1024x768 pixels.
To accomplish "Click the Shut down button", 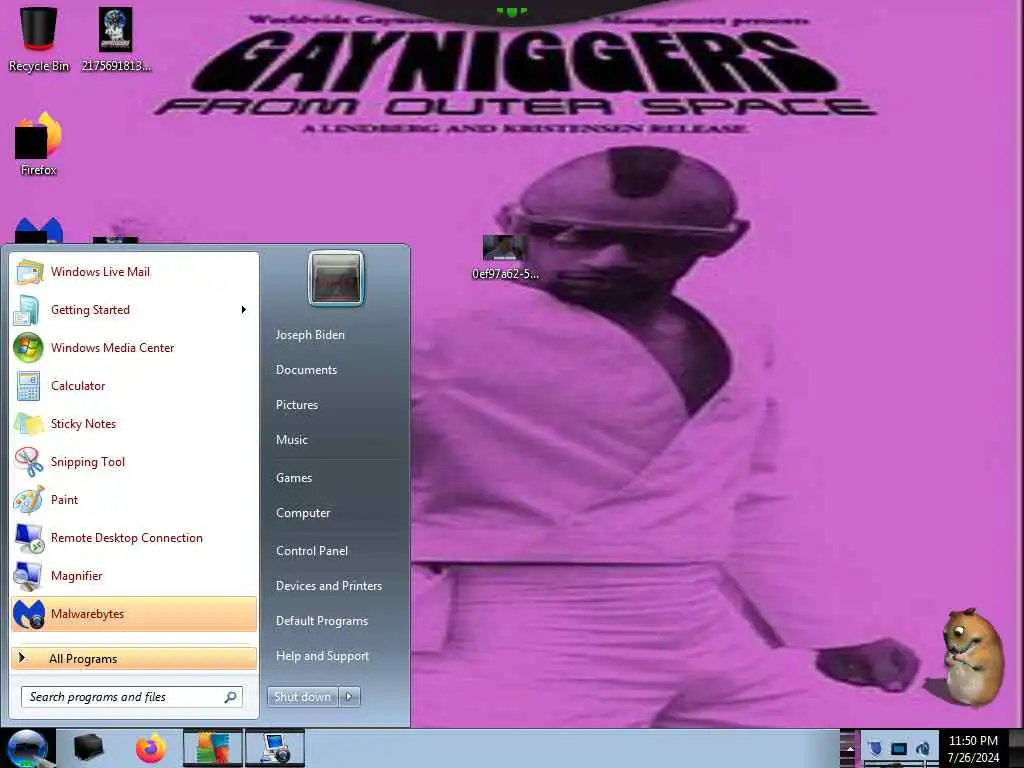I will coord(302,697).
